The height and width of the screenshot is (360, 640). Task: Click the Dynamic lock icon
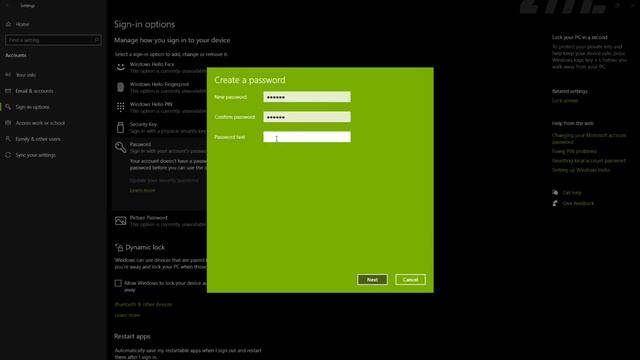click(119, 247)
